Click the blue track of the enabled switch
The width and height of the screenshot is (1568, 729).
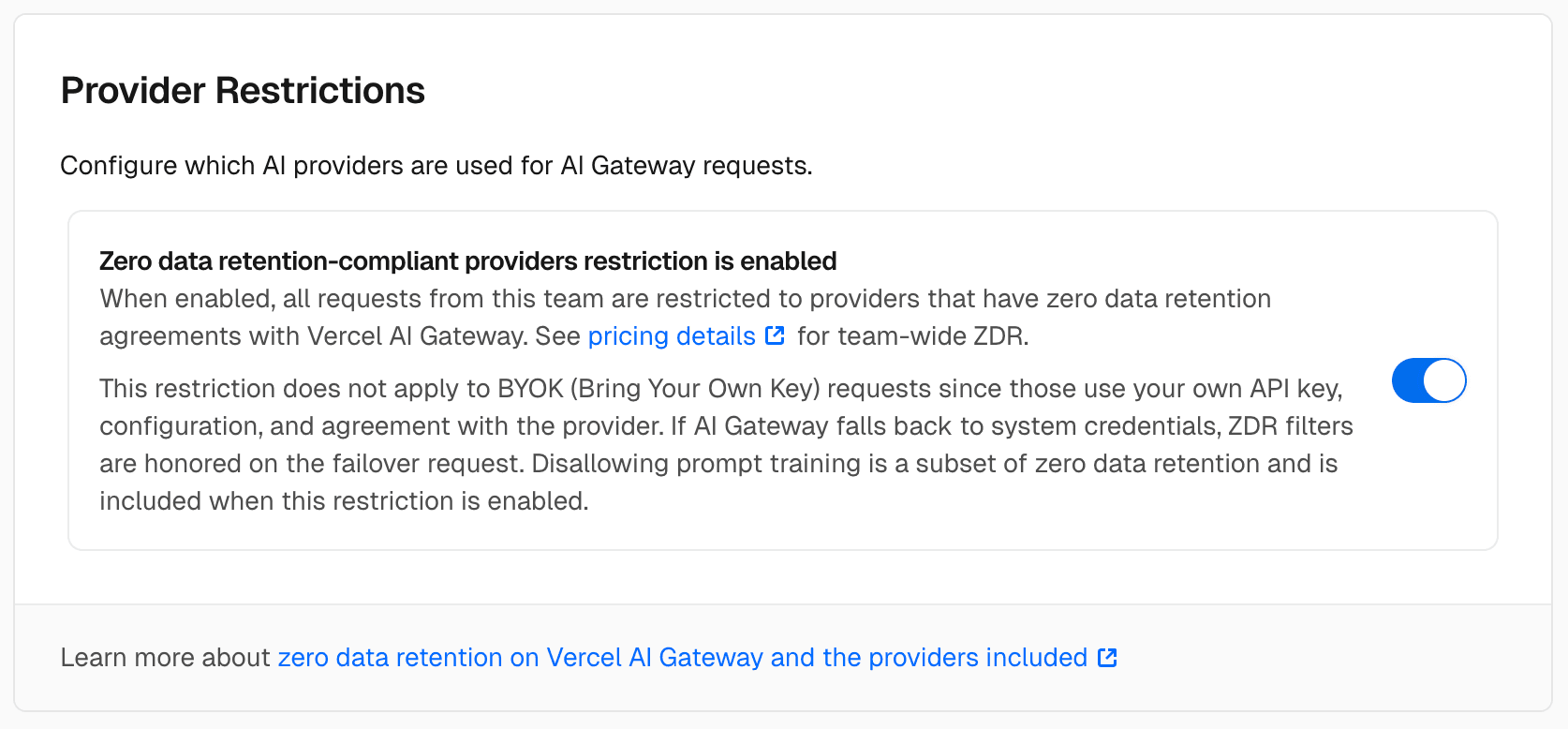click(1409, 380)
